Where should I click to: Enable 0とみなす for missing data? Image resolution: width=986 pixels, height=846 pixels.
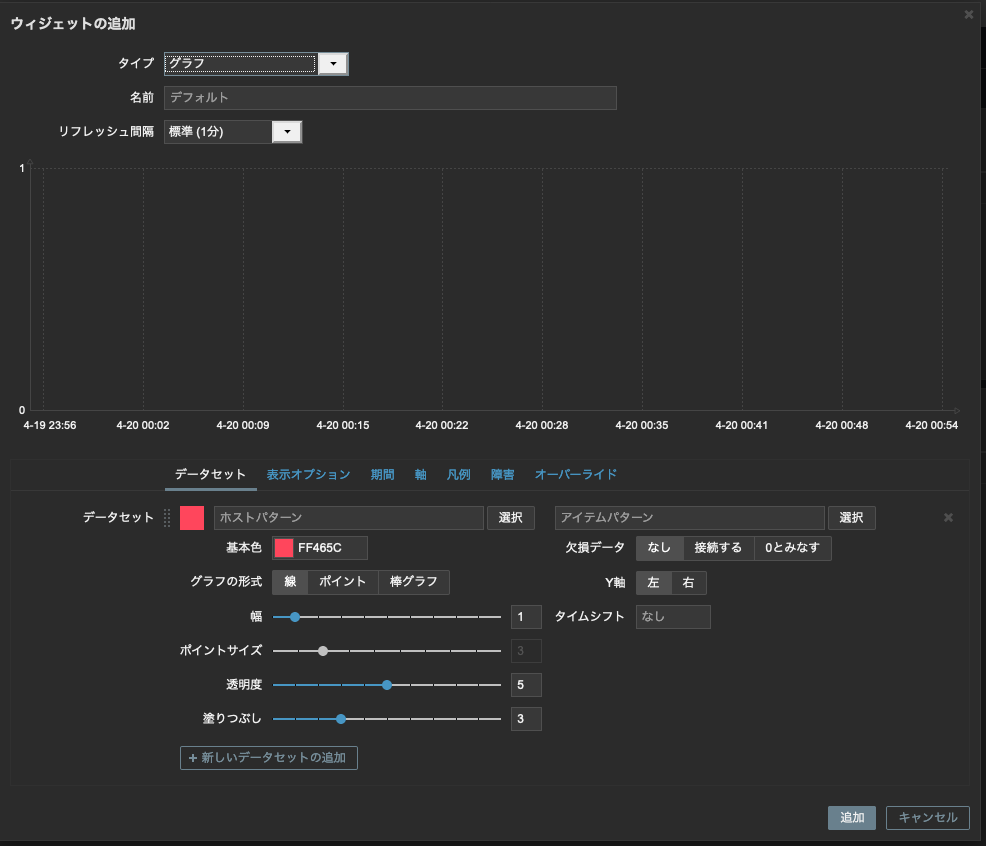point(794,548)
